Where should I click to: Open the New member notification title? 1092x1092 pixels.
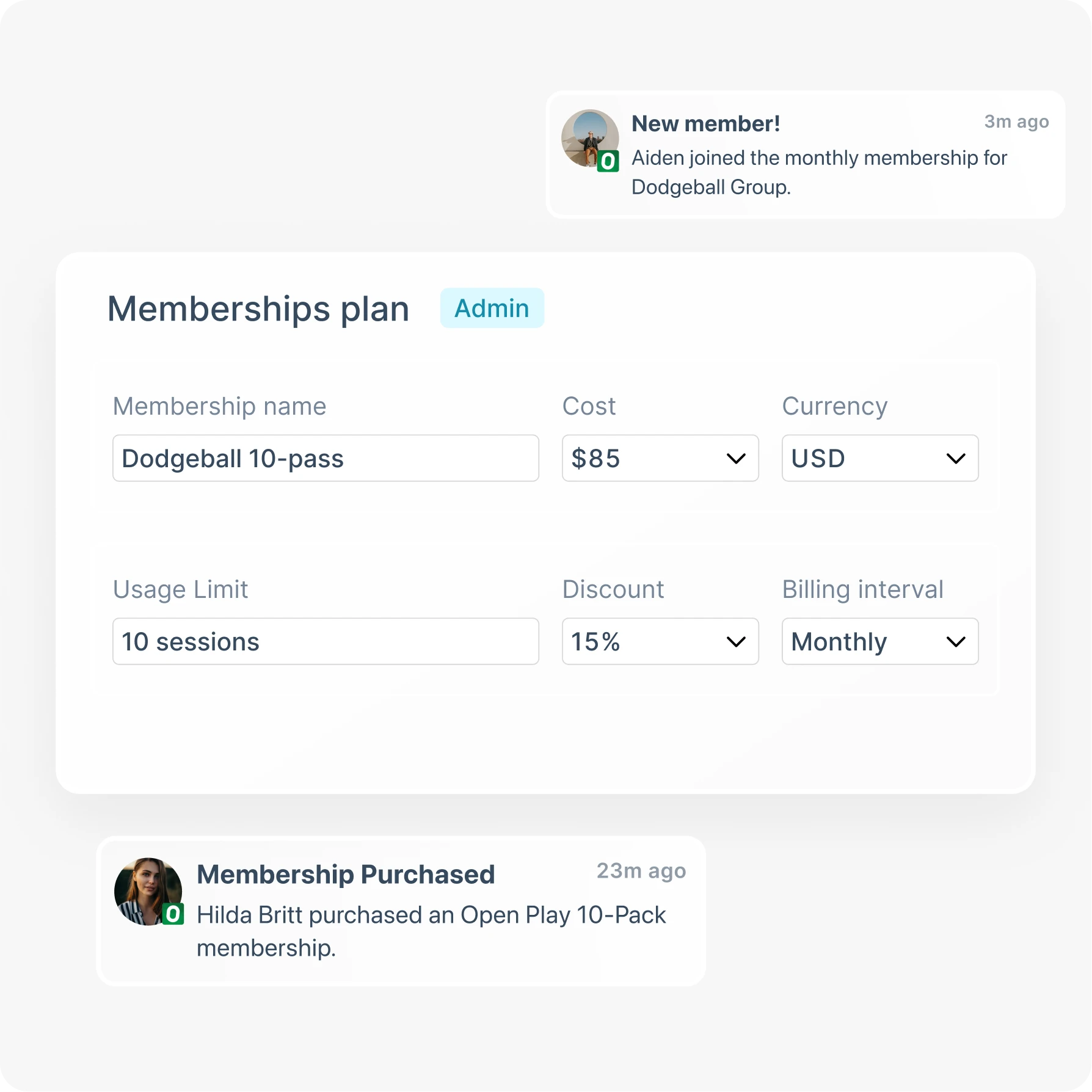[x=705, y=124]
